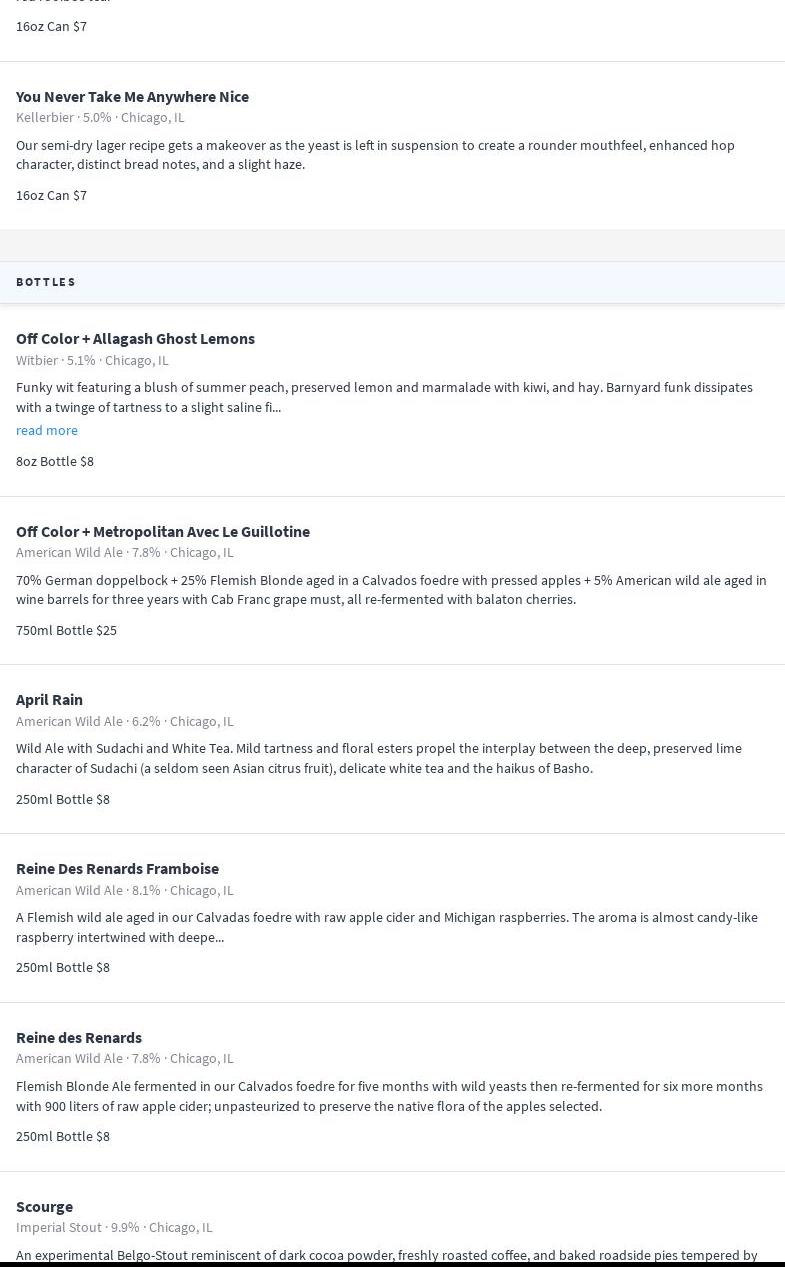
Task: Open the "Reine Des Renards Framboise" title
Action: point(117,868)
